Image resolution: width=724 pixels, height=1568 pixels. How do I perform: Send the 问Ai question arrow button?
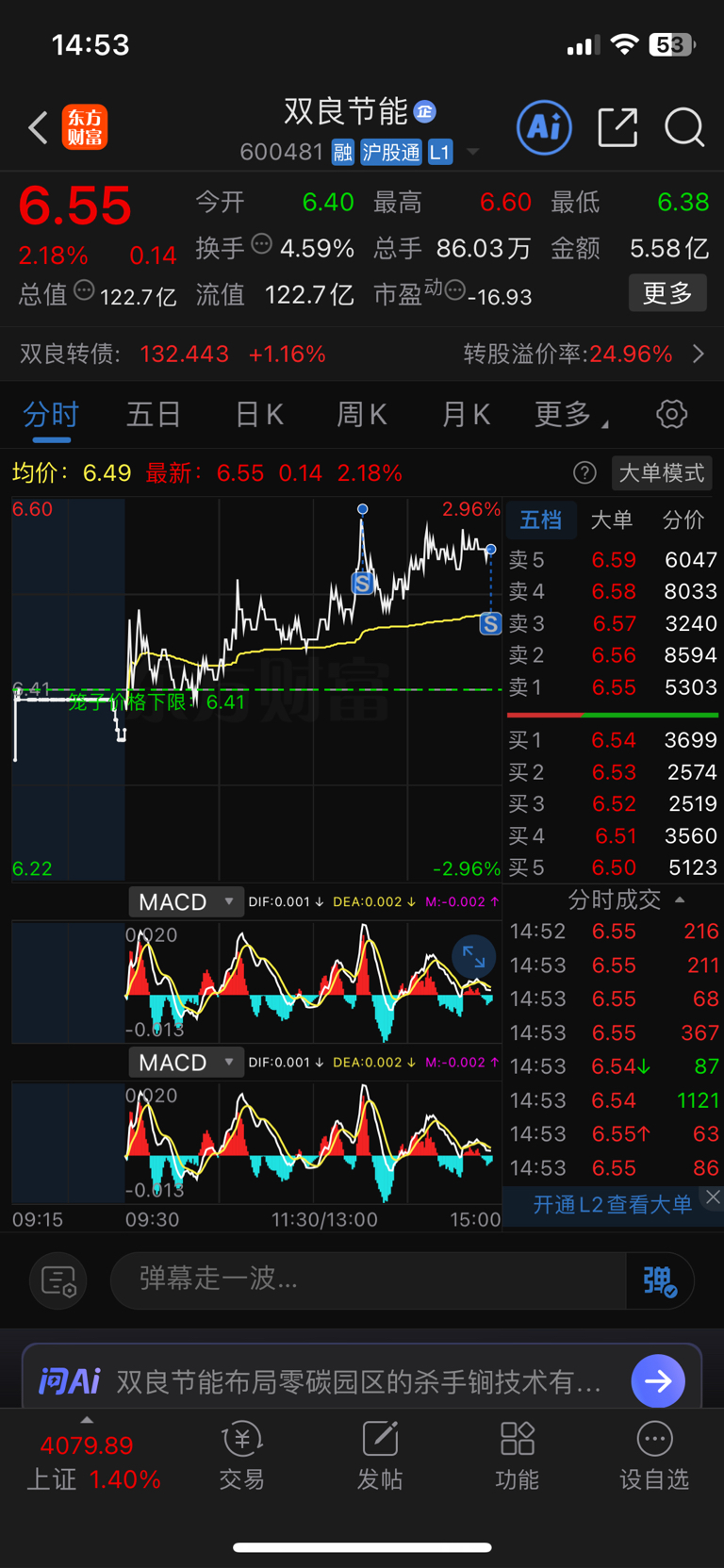pyautogui.click(x=658, y=1381)
